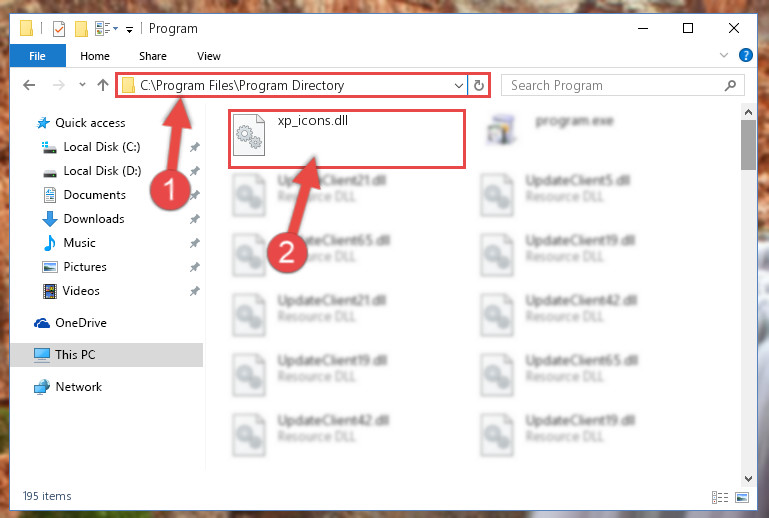Refresh the current folder view
The width and height of the screenshot is (769, 518).
pyautogui.click(x=479, y=85)
